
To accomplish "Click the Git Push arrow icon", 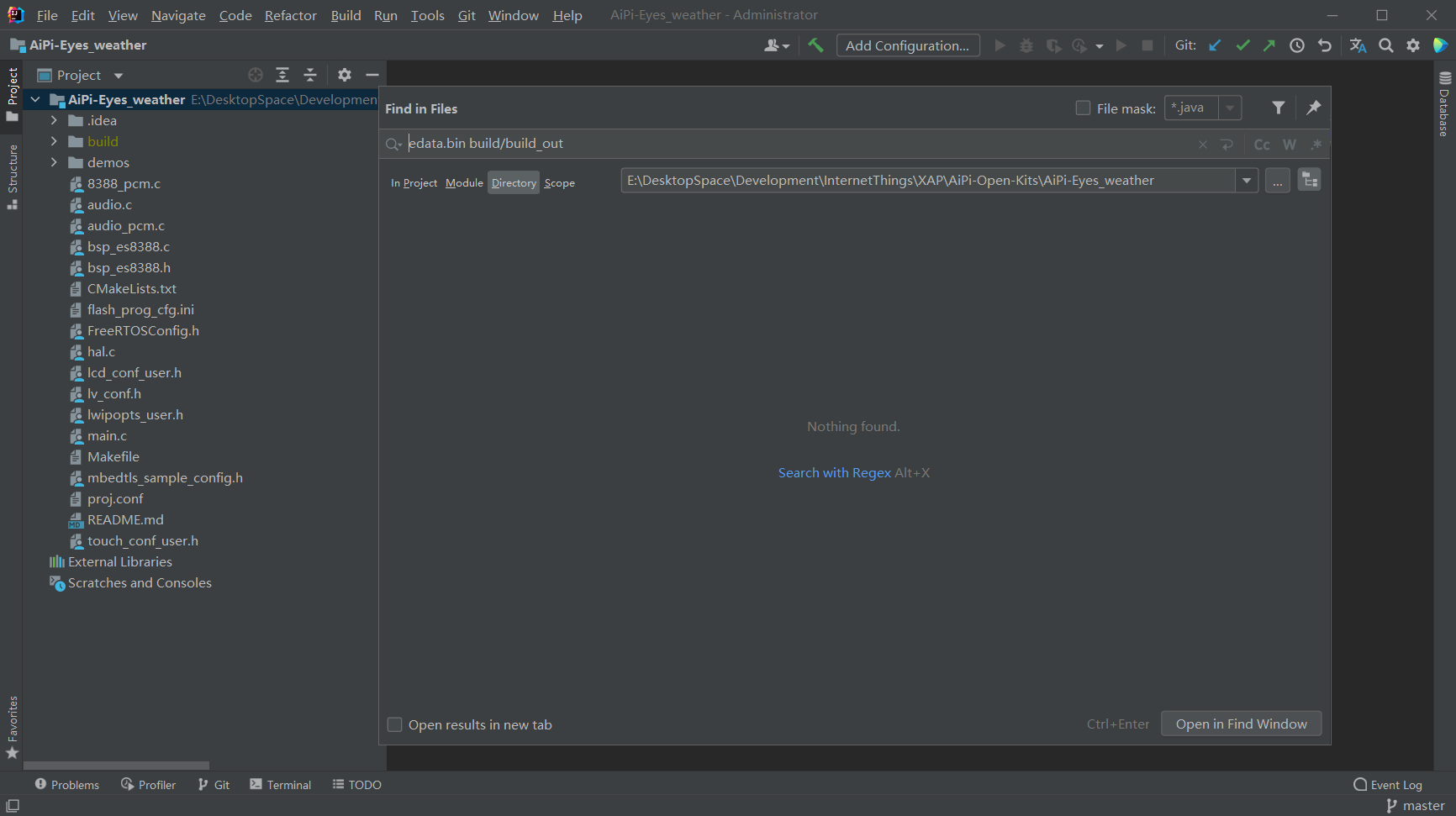I will tap(1269, 45).
